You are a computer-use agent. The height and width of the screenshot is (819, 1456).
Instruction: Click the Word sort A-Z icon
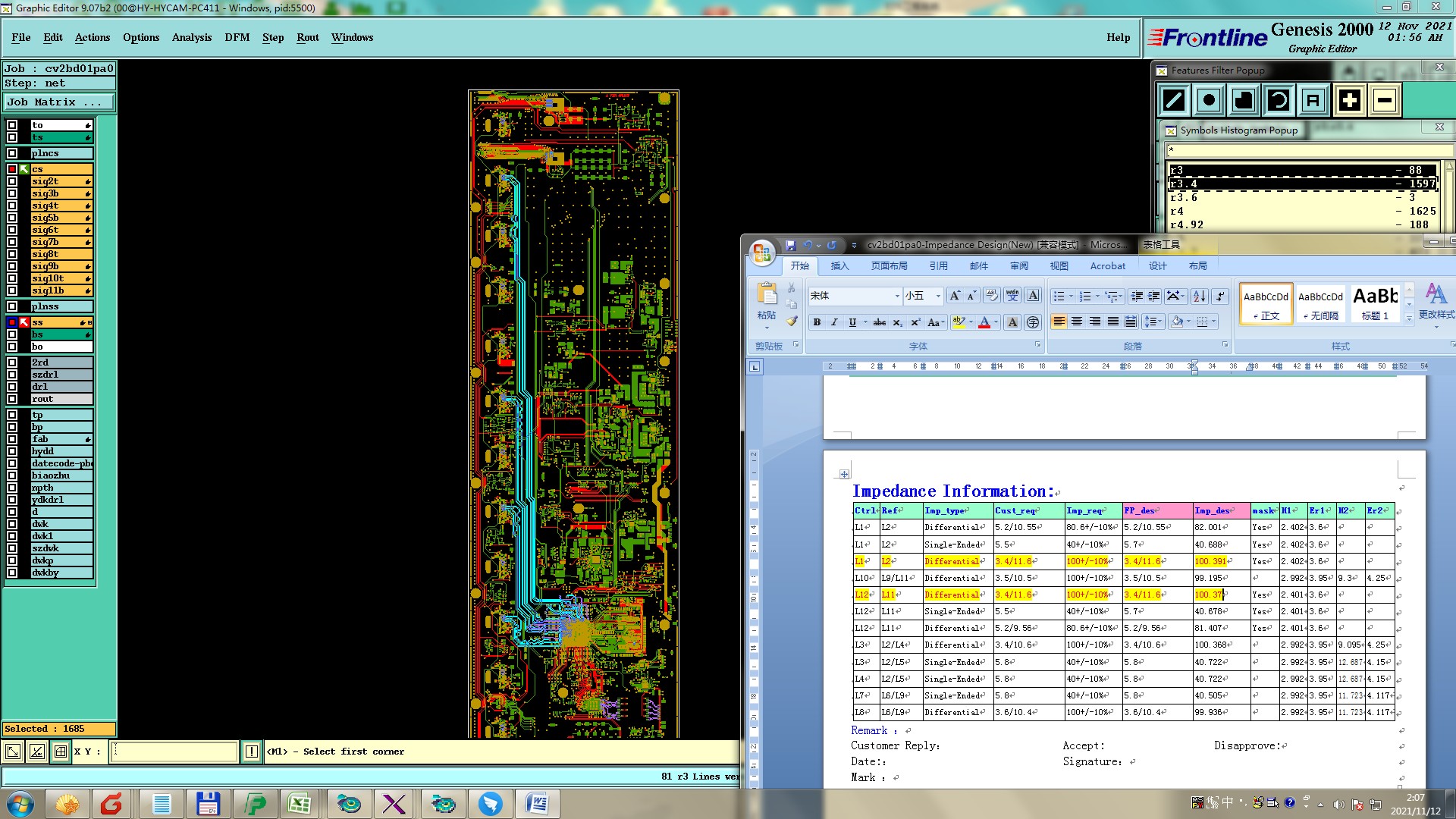coord(1199,297)
